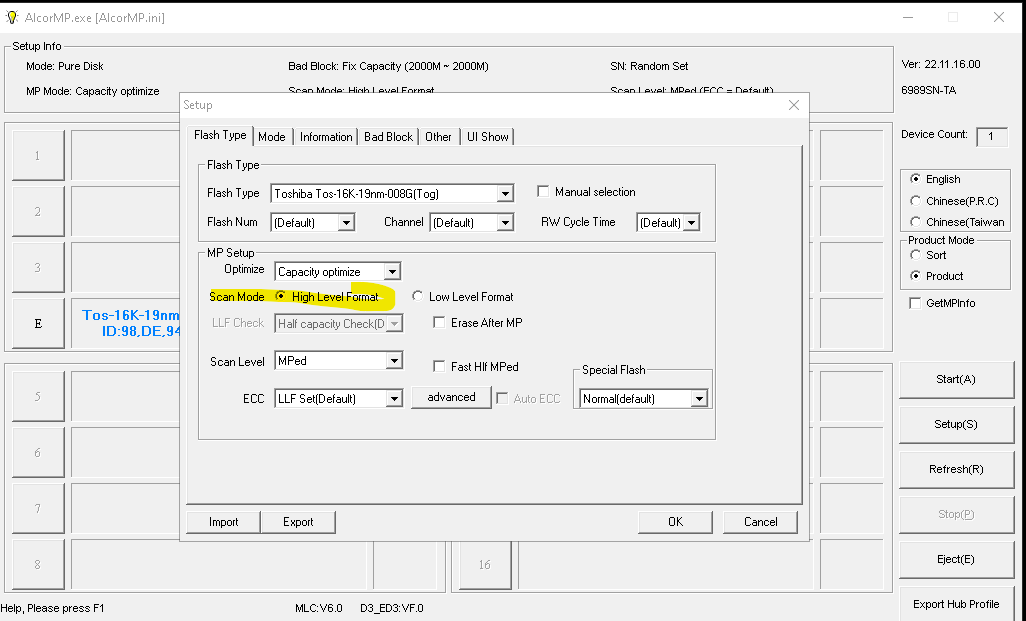This screenshot has height=621, width=1026.
Task: Select port slot button 16
Action: 484,564
